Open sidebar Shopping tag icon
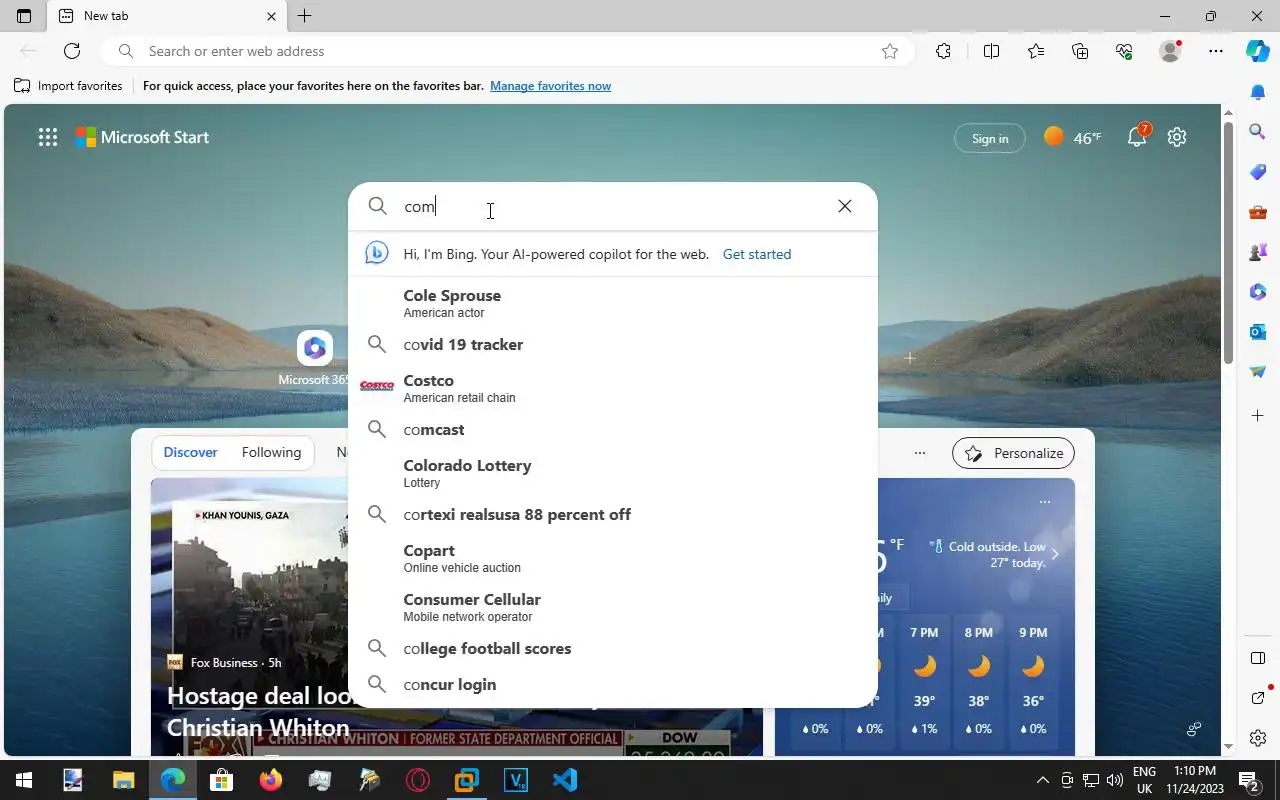 pos(1258,172)
